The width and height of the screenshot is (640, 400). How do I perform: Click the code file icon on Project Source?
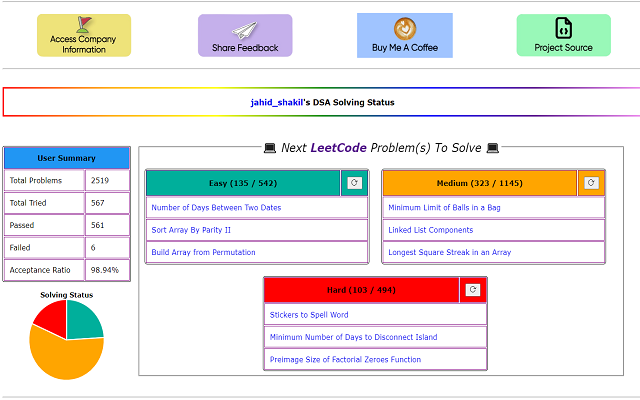[563, 28]
